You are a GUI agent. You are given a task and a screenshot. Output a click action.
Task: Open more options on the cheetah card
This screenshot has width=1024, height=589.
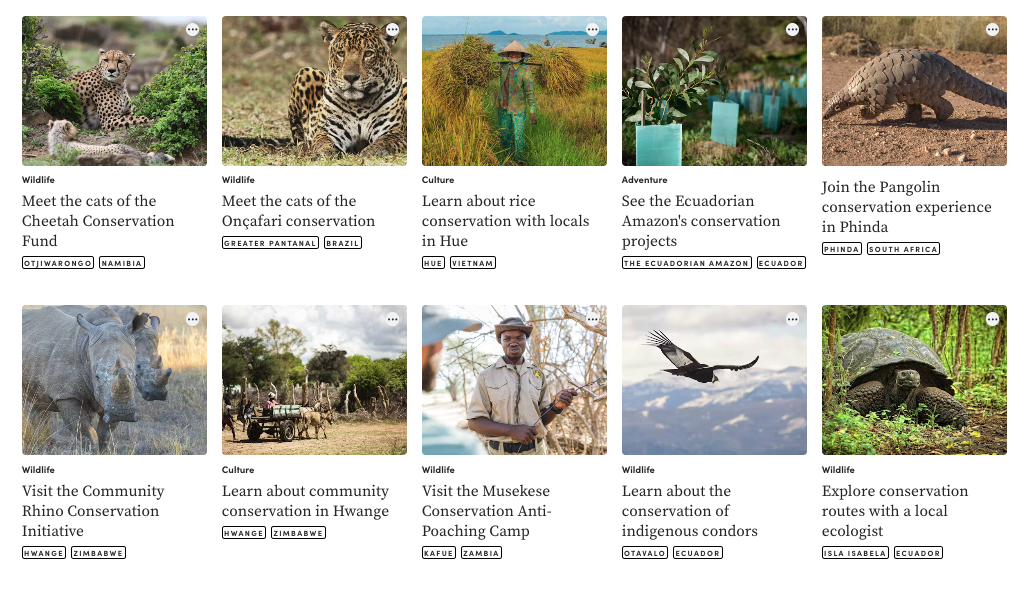[x=192, y=30]
